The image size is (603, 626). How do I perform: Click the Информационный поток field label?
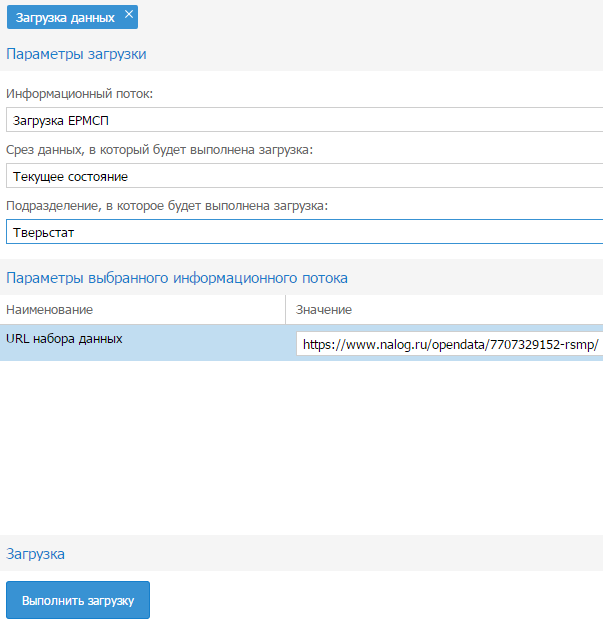click(79, 94)
